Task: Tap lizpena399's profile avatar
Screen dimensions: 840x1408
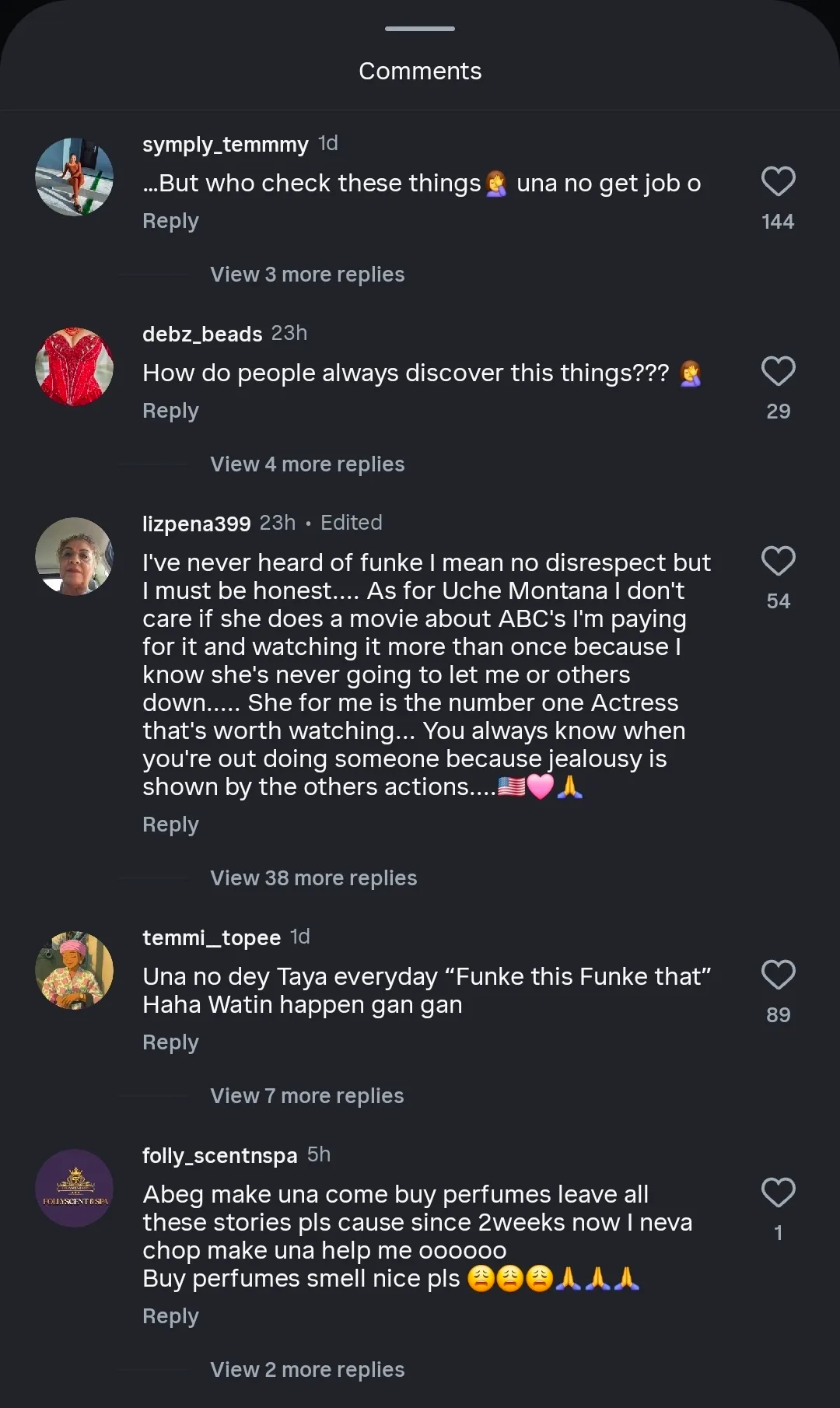Action: [75, 557]
